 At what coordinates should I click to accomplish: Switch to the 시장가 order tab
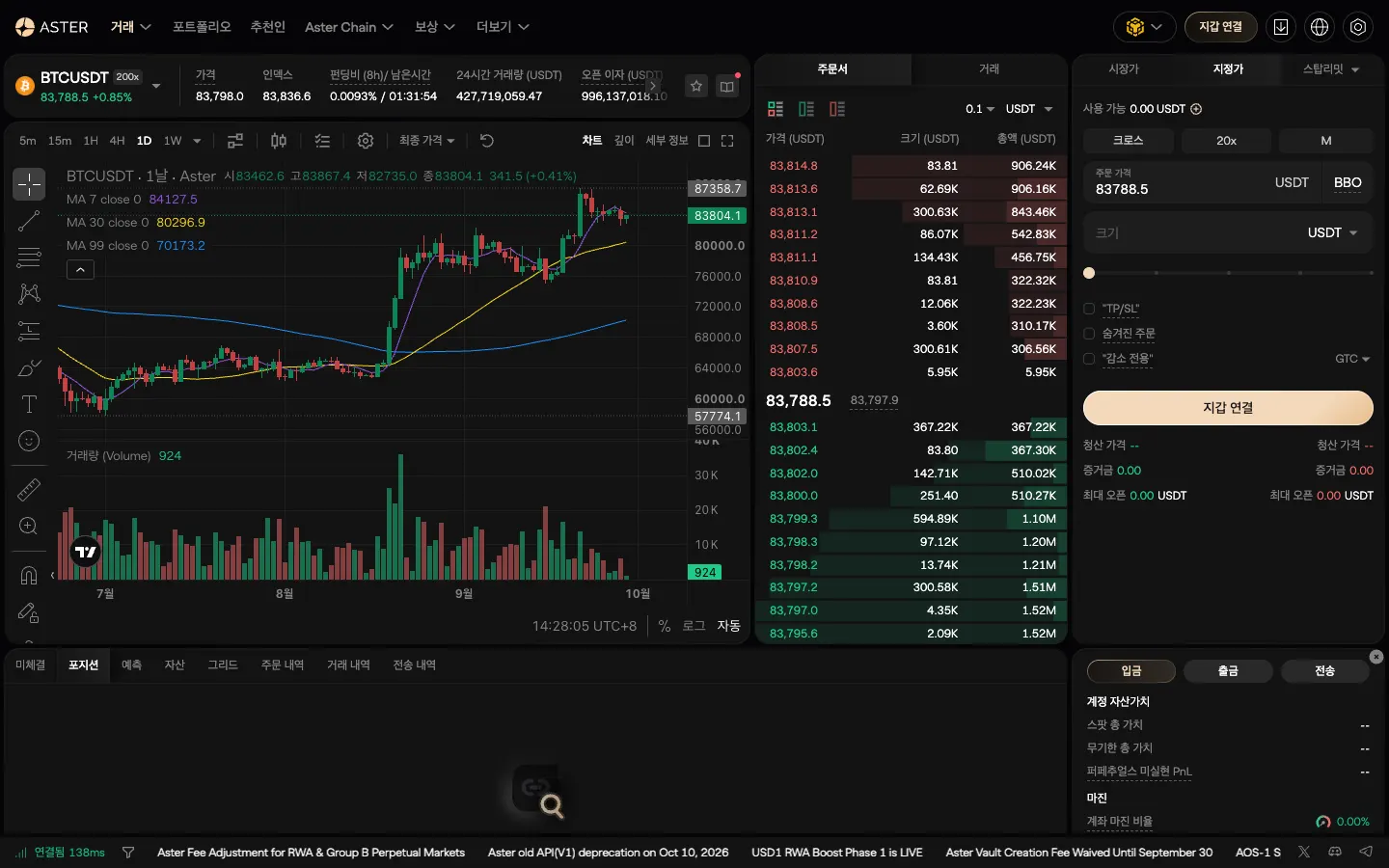(1124, 69)
